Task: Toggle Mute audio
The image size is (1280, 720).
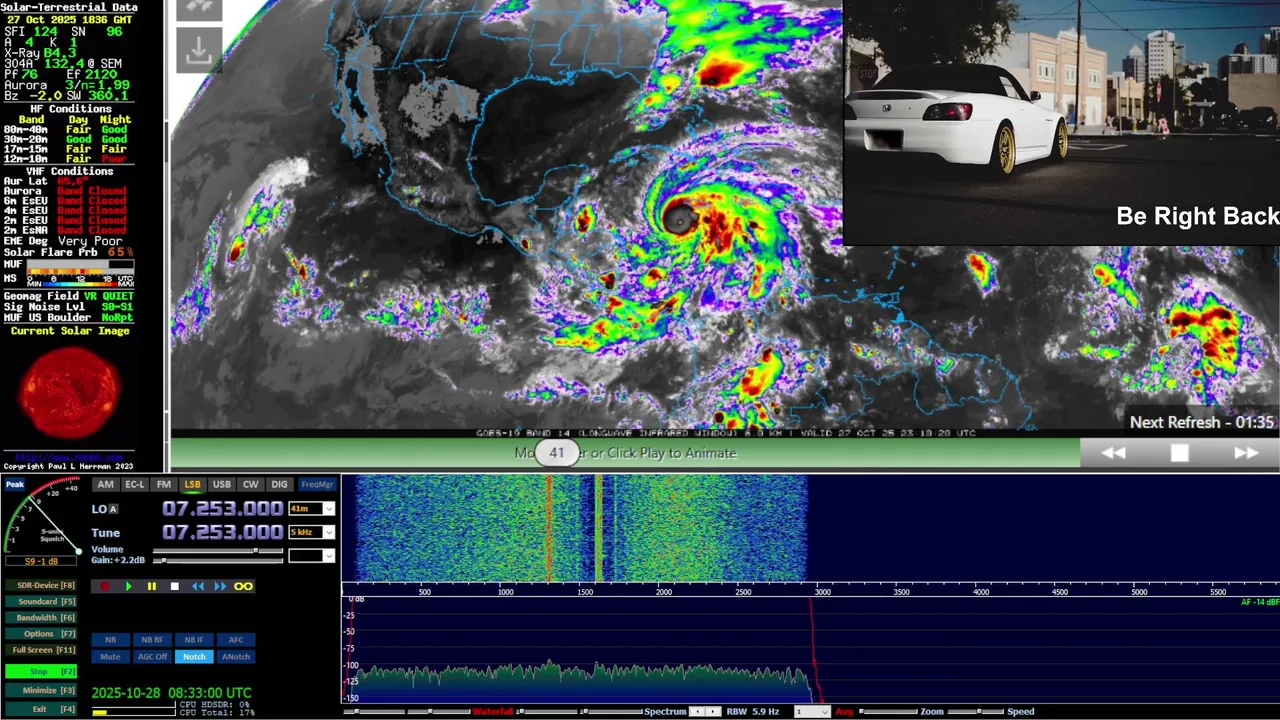Action: (111, 656)
